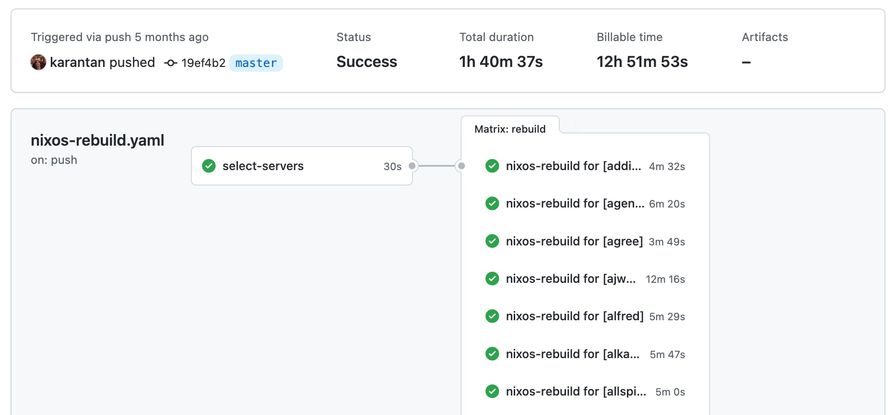Open the karantan user link
The height and width of the screenshot is (415, 896).
pyautogui.click(x=78, y=62)
